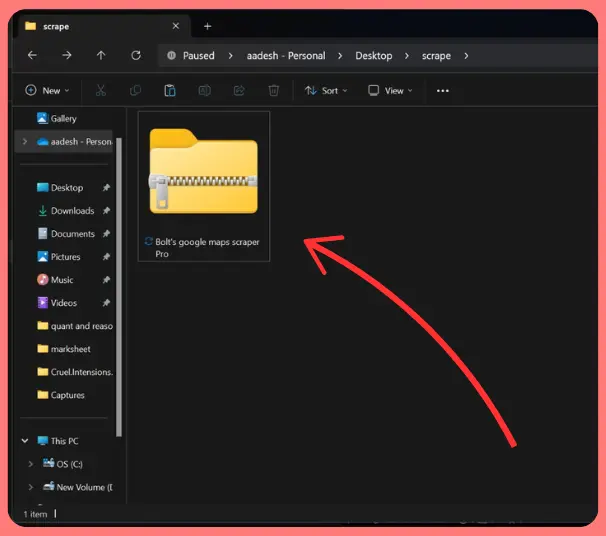Click Paused breadcrumb in address bar
The height and width of the screenshot is (536, 606).
199,56
